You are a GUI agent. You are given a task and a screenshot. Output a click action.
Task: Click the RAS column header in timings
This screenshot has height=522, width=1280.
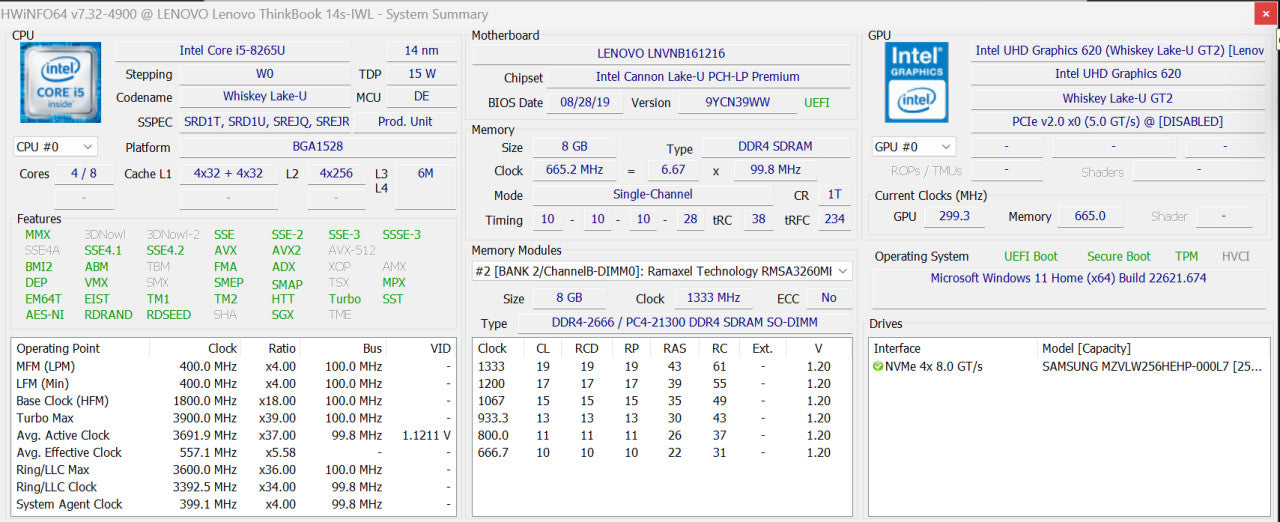tap(674, 348)
